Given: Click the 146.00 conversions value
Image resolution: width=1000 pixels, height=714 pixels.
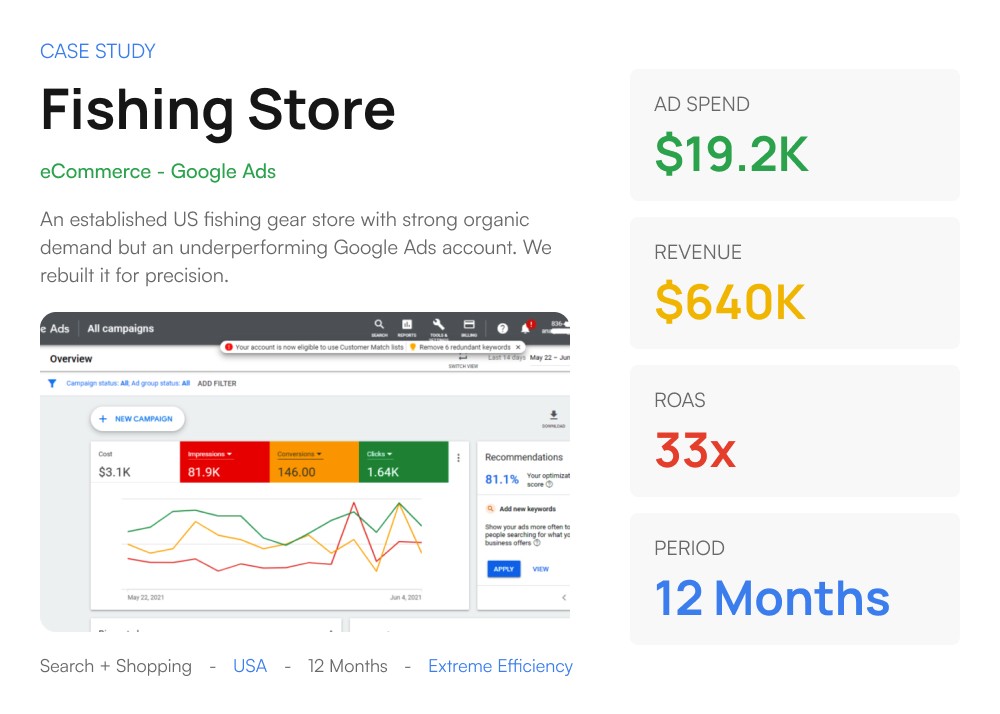Looking at the screenshot, I should (x=297, y=472).
